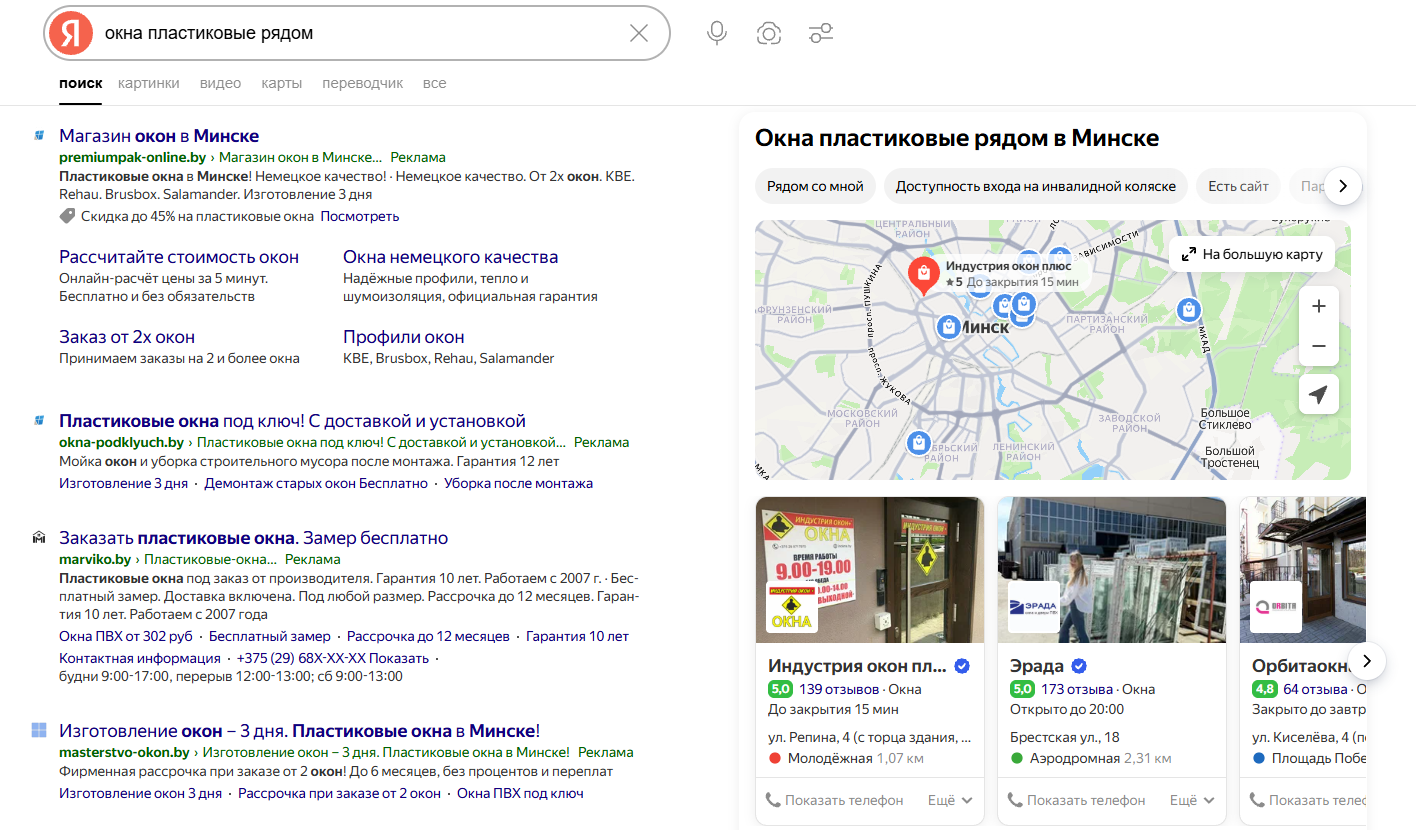Apply the wheelchair accessibility filter chip

point(1036,186)
